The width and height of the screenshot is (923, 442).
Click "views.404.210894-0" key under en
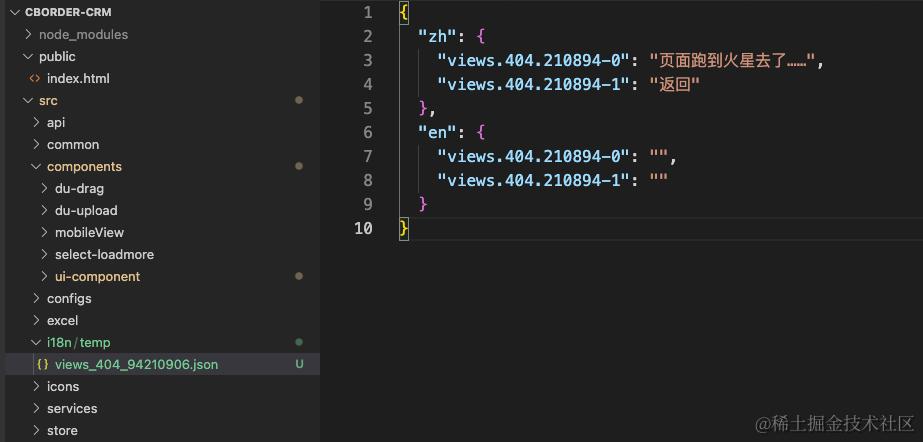point(534,156)
